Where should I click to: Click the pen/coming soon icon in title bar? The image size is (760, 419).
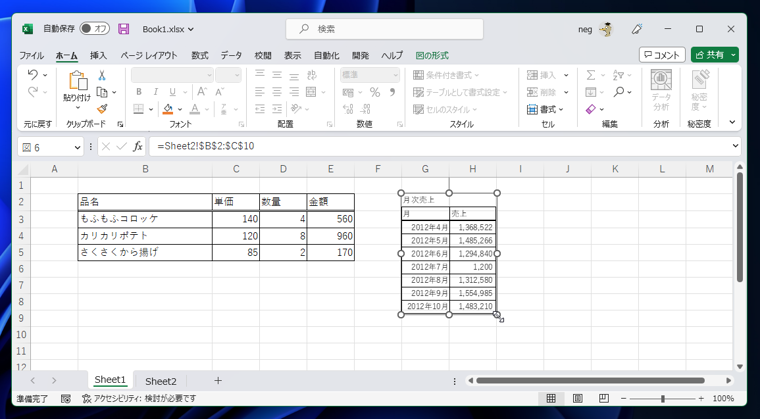pyautogui.click(x=637, y=29)
